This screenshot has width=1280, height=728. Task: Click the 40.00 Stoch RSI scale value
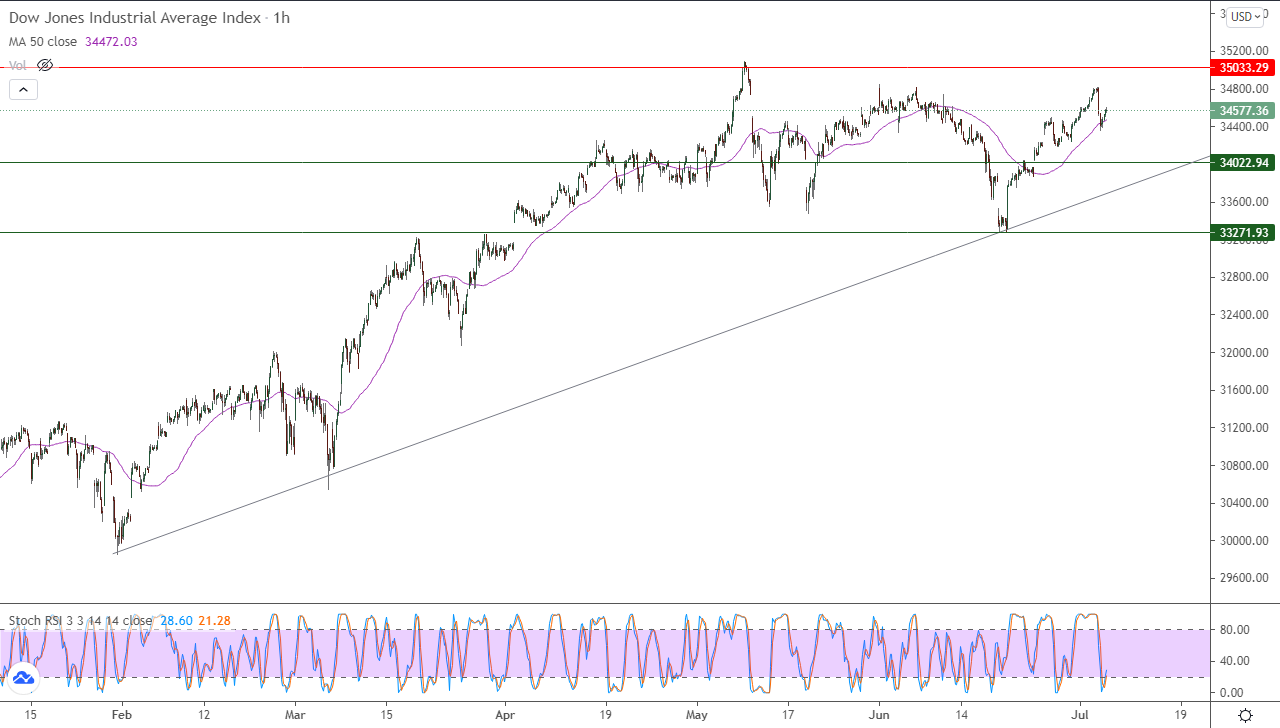point(1234,661)
